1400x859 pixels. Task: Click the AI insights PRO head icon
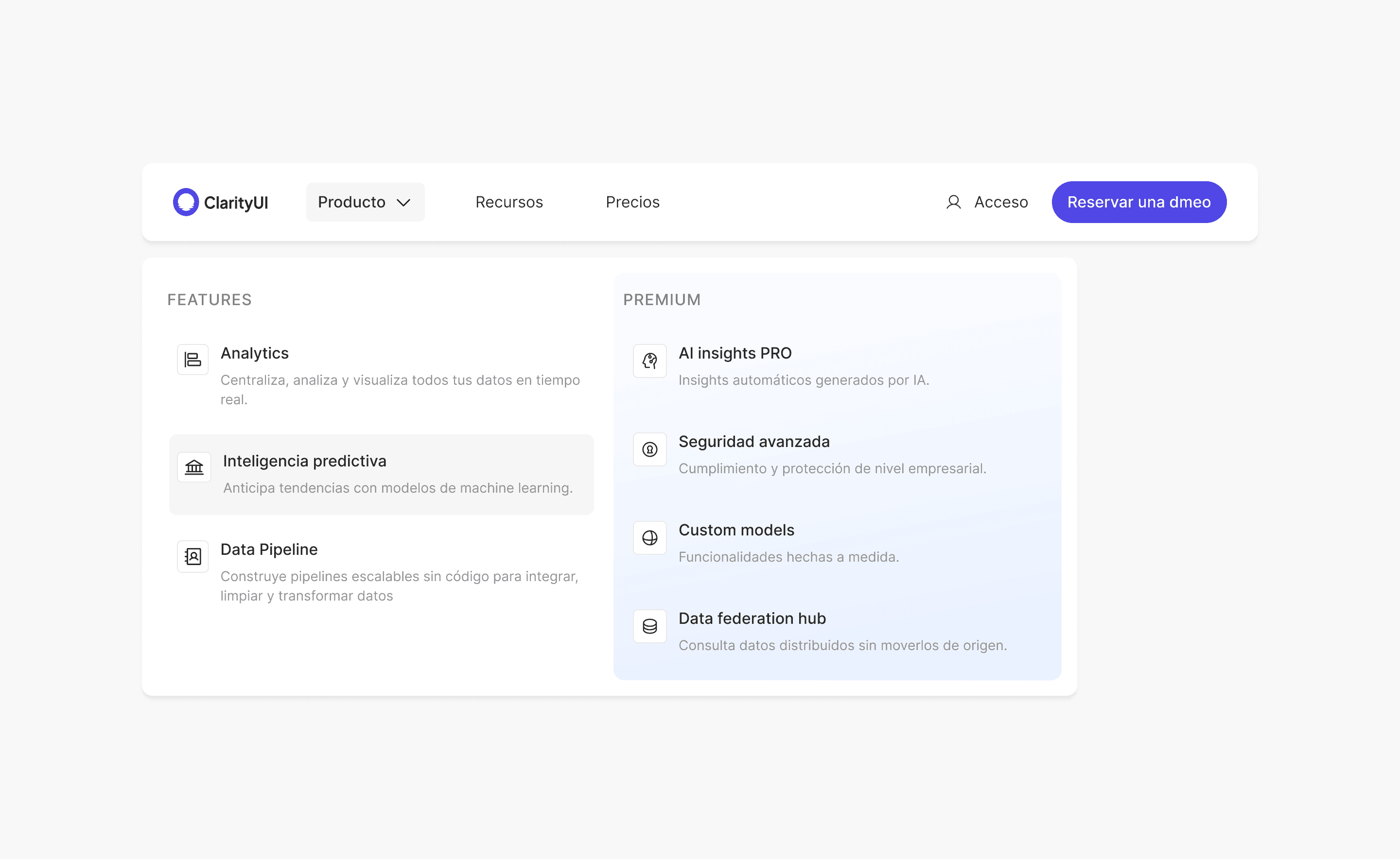click(650, 361)
